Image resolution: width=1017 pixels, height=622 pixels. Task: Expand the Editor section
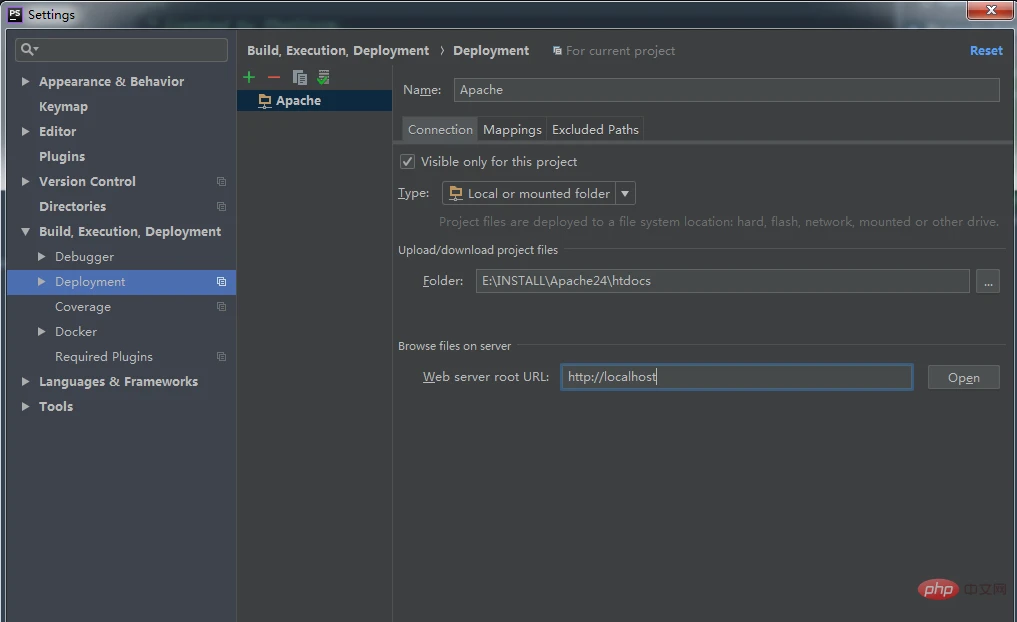point(25,131)
